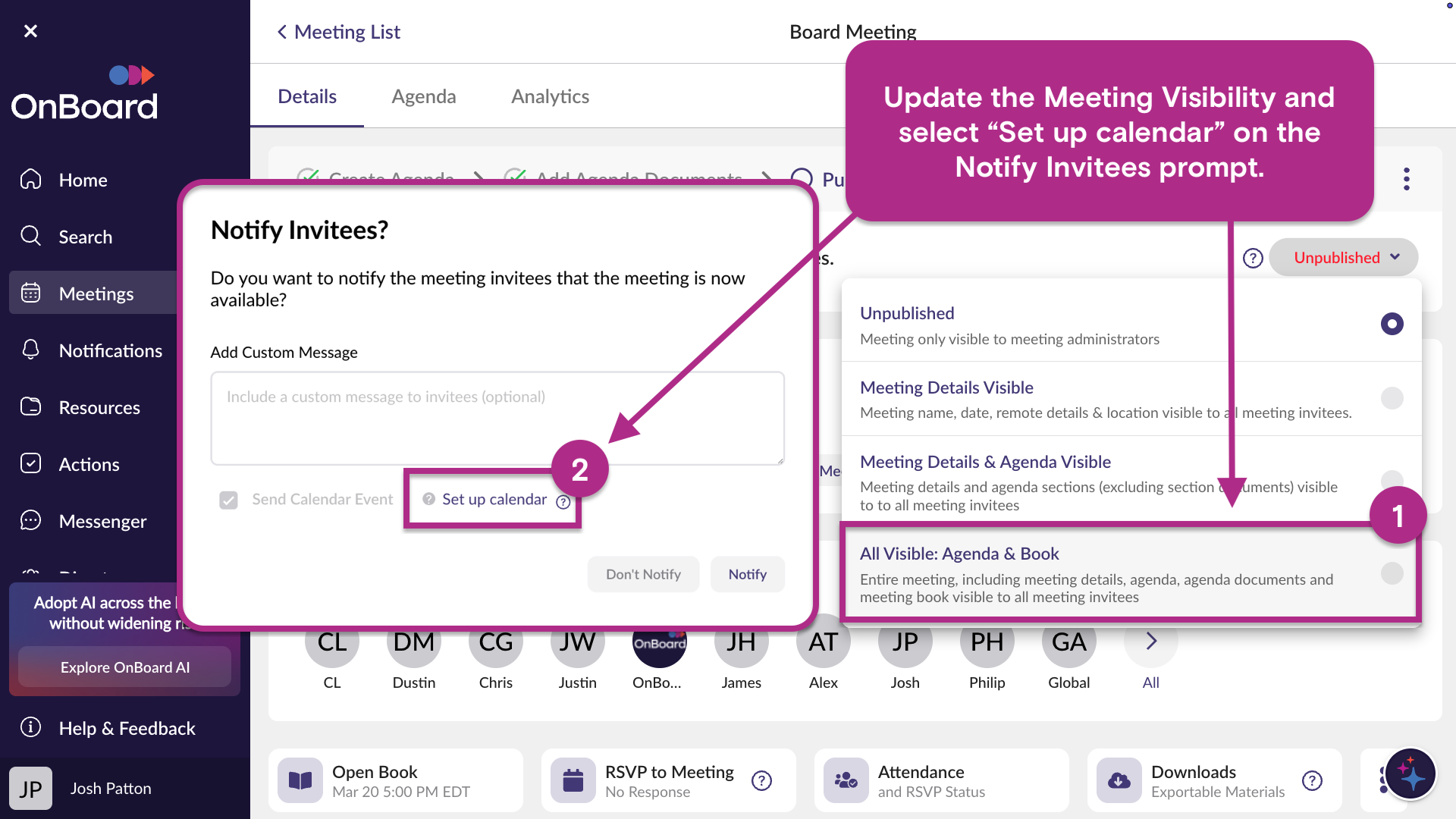Image resolution: width=1456 pixels, height=819 pixels.
Task: Open Notifications bell in sidebar
Action: coord(30,350)
